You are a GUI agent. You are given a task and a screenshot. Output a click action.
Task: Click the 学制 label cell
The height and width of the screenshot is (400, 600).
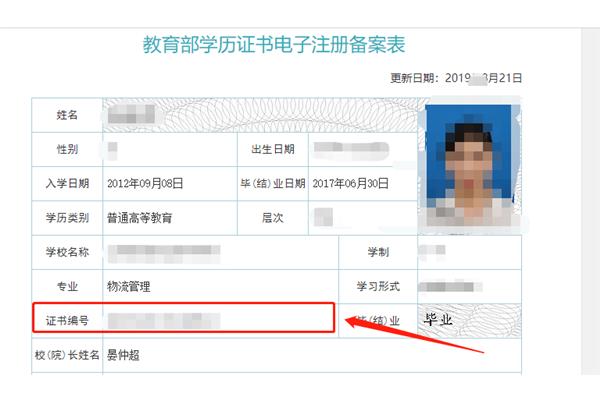[x=378, y=252]
